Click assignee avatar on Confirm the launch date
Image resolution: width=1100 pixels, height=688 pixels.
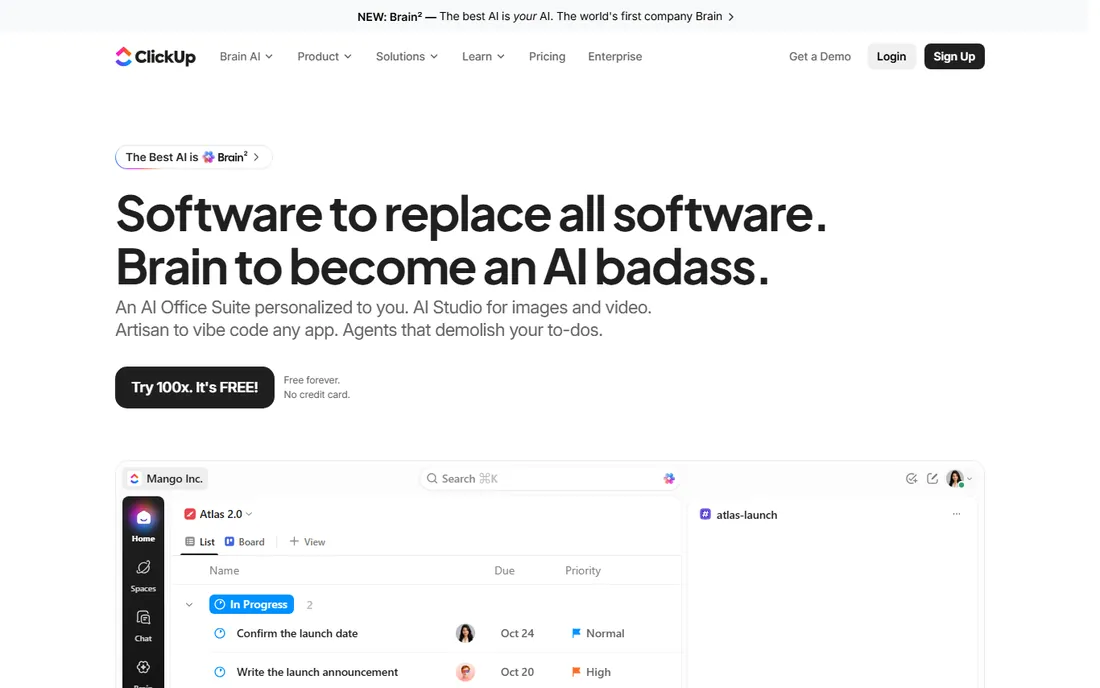(x=465, y=633)
